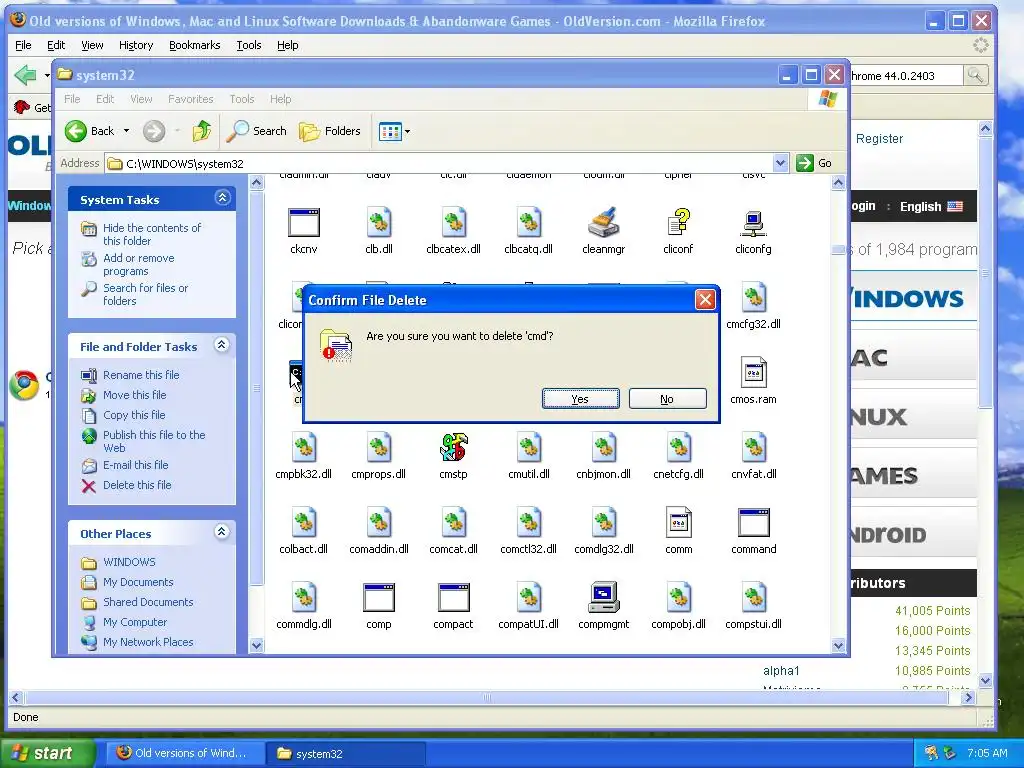Select the cleanmgr program icon
Image resolution: width=1024 pixels, height=768 pixels.
603,223
